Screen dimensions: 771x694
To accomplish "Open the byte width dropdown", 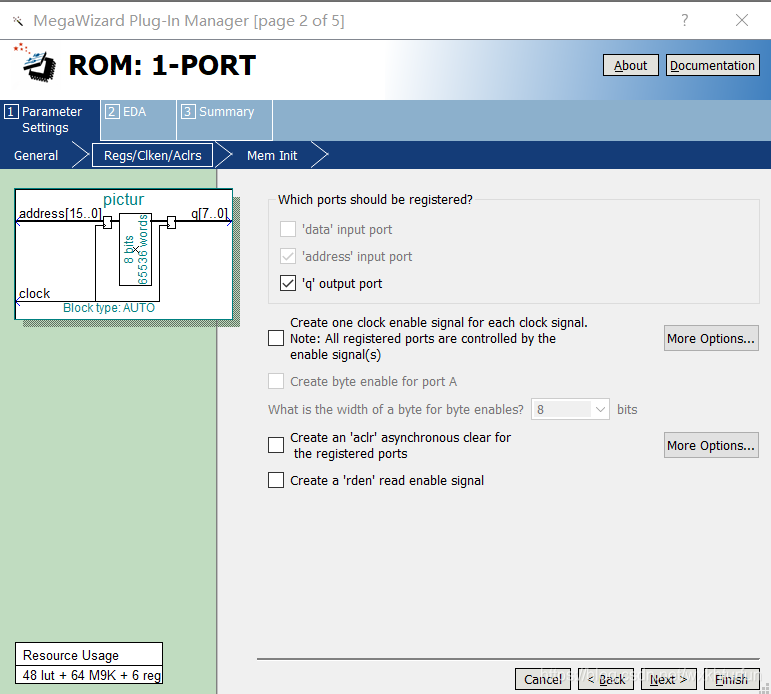I will click(x=570, y=409).
